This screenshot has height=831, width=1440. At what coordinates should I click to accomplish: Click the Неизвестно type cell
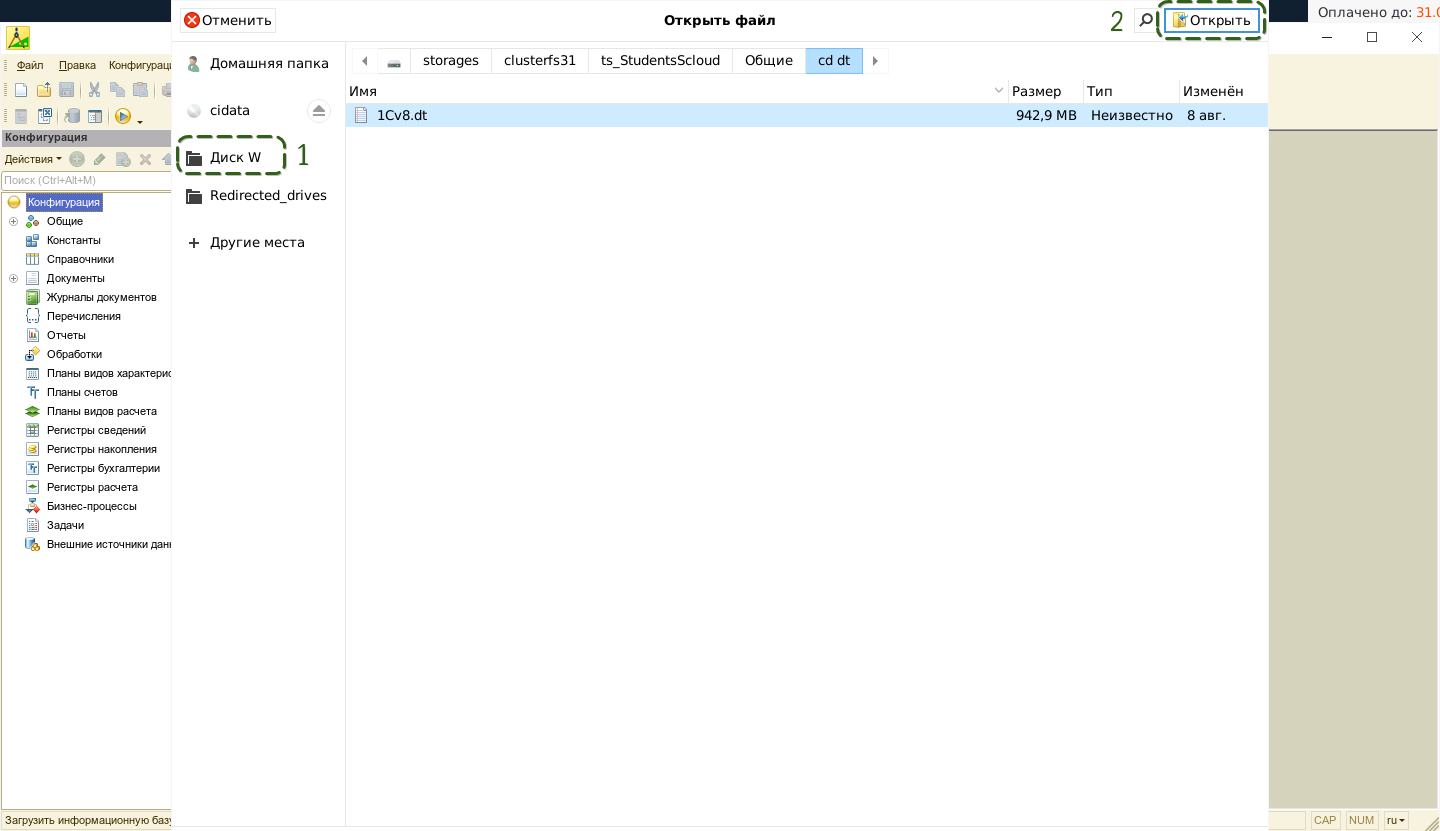click(1131, 115)
